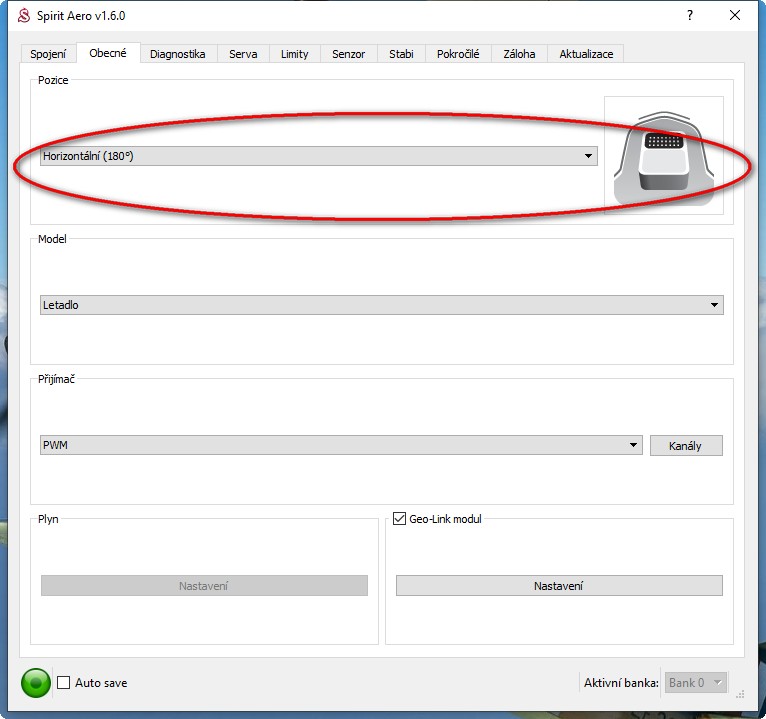766x719 pixels.
Task: Uncheck the Geo-Link modul checkbox
Action: point(400,519)
